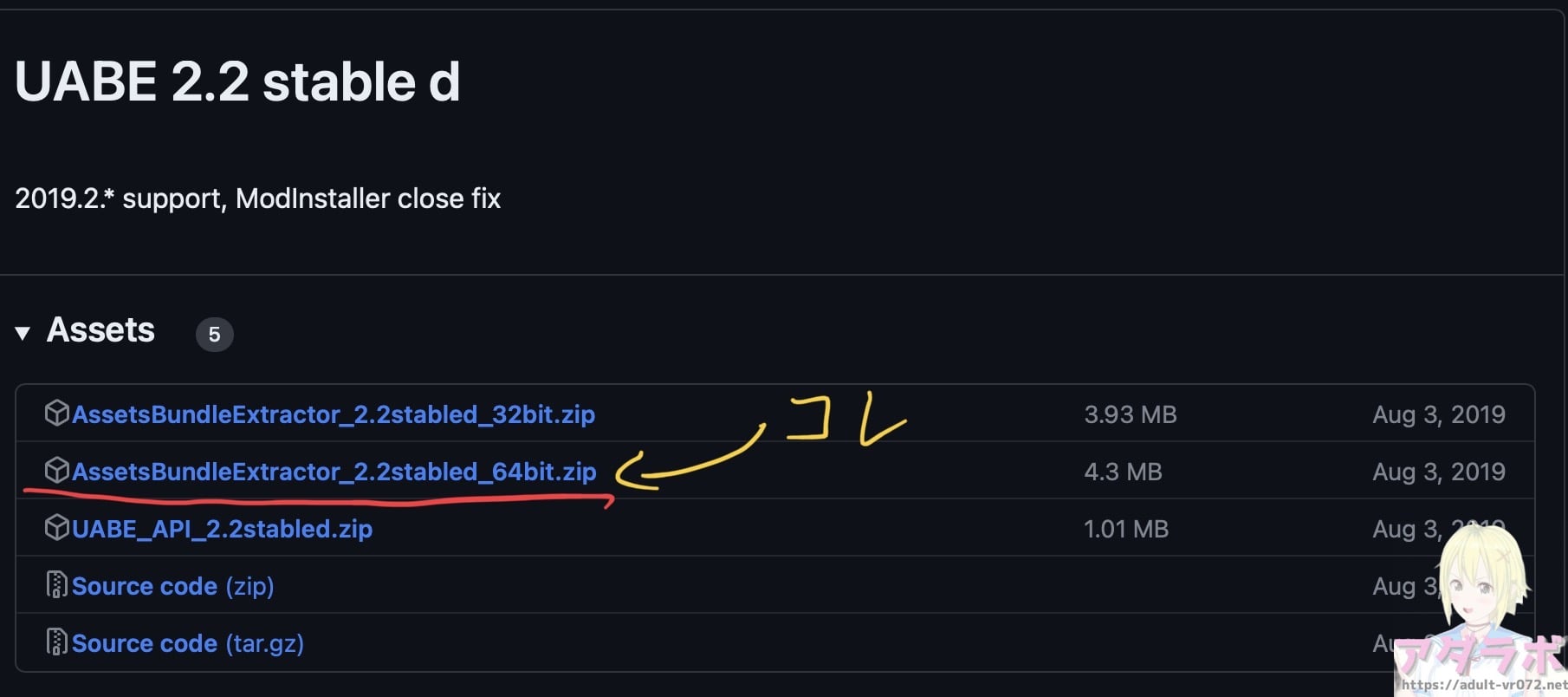The image size is (1568, 697).
Task: Download AssetsBundleExtractor_2.2stabled_32bit.zip
Action: 334,414
